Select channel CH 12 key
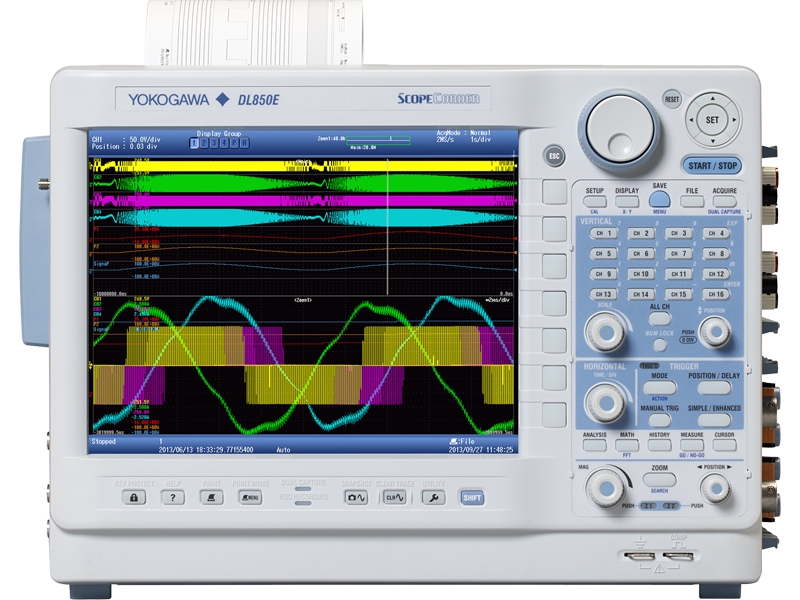800x600 pixels. point(716,274)
